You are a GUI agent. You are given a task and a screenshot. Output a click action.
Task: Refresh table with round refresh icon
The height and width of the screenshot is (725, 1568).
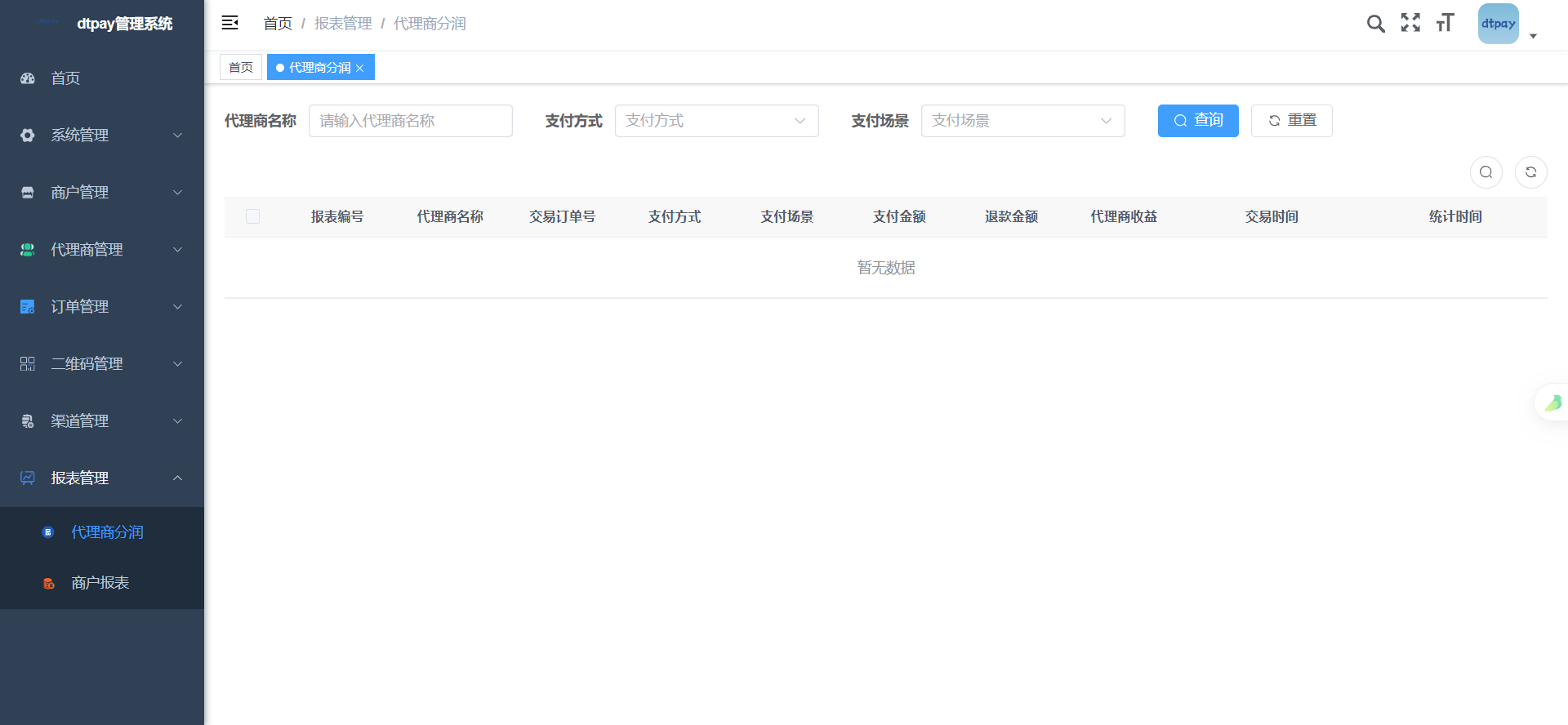1530,172
